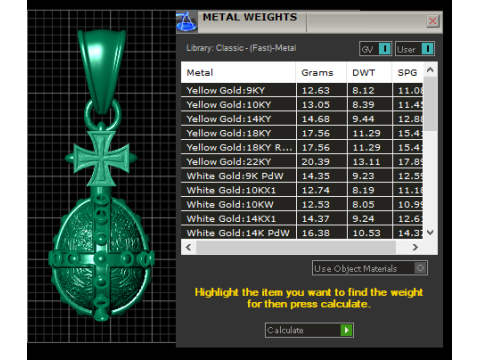This screenshot has height=360, width=480.
Task: Enable Use Object Materials option
Action: (370, 268)
